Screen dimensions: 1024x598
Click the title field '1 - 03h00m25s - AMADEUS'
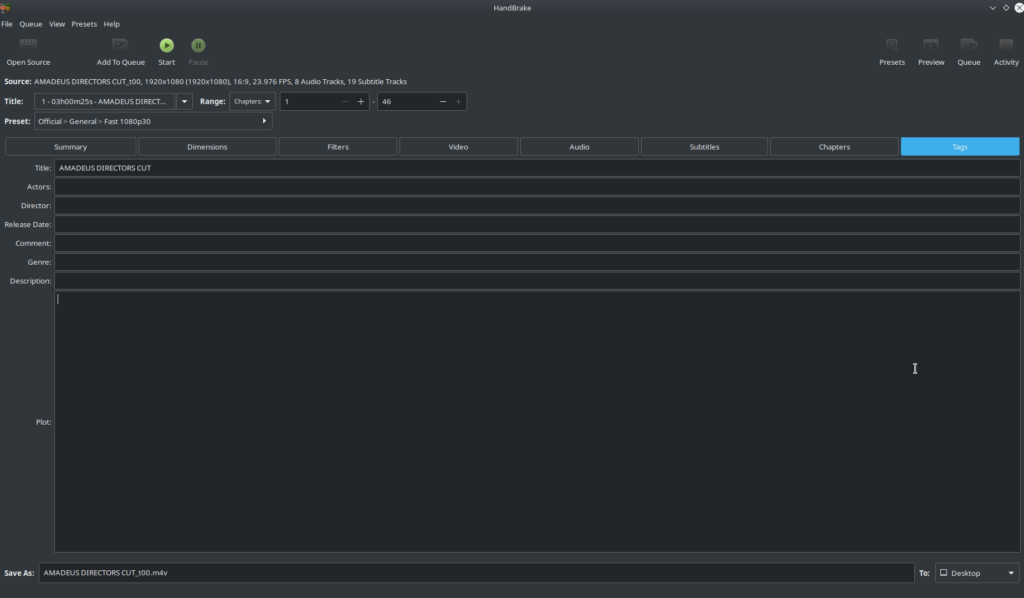(x=104, y=101)
